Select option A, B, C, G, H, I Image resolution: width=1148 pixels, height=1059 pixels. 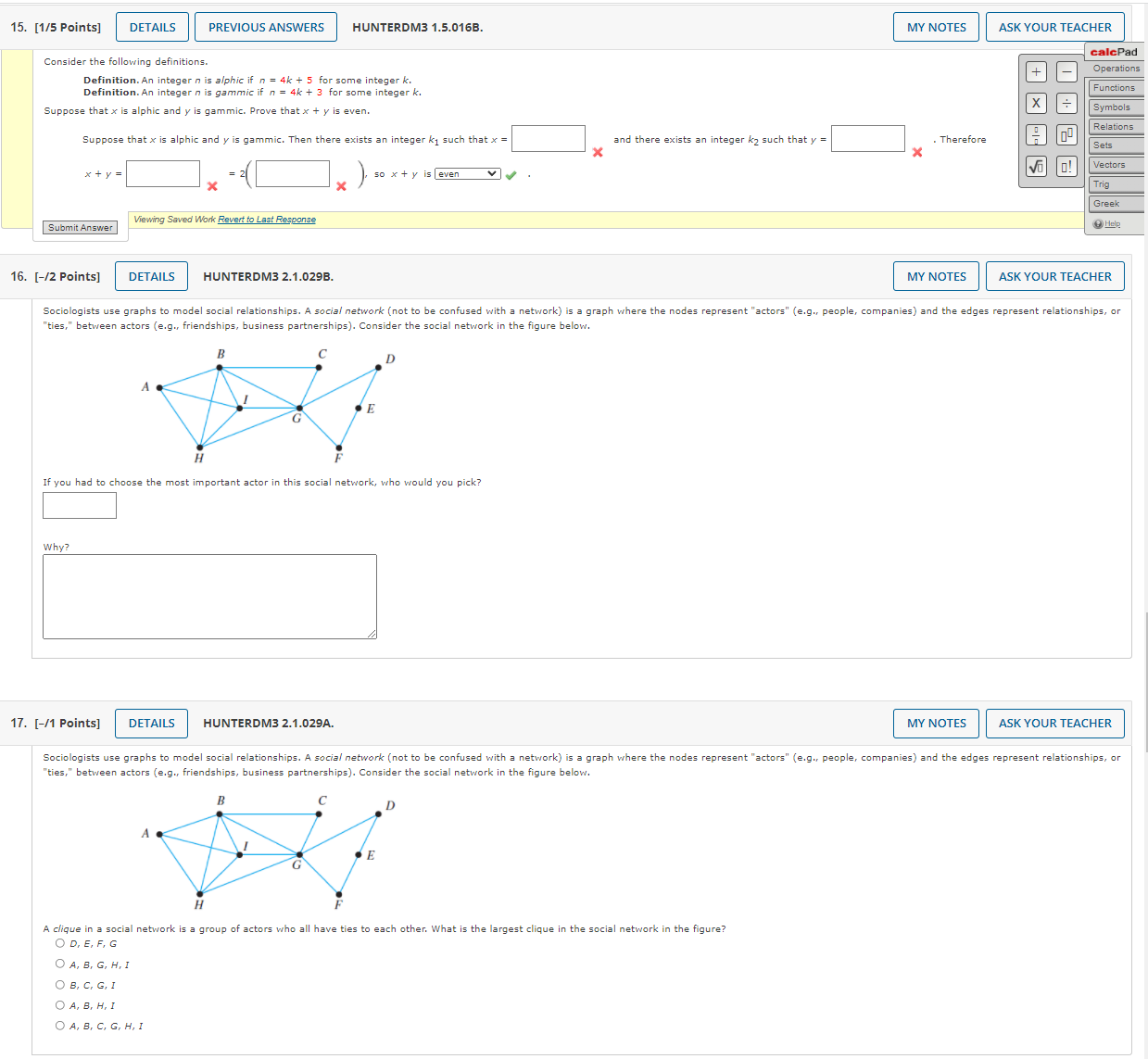(x=60, y=1026)
